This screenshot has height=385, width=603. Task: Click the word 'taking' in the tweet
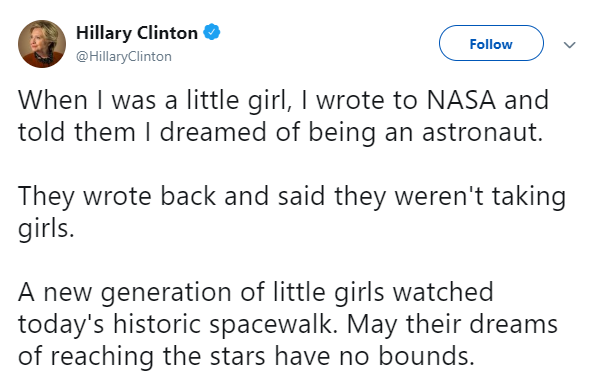[529, 197]
